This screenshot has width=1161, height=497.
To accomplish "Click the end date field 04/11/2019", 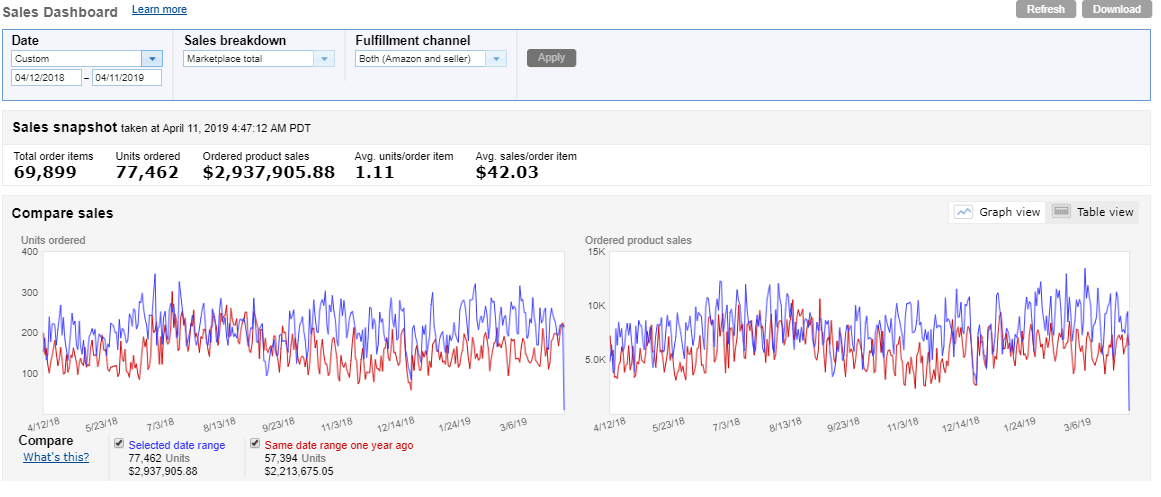I will (127, 78).
